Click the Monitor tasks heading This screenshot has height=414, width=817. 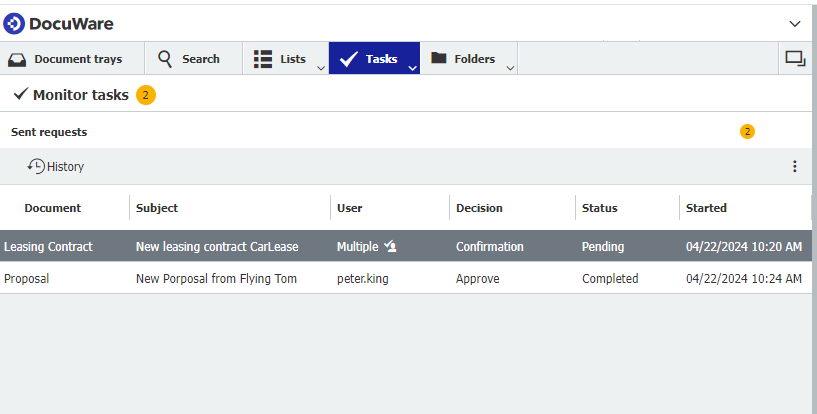[x=81, y=95]
